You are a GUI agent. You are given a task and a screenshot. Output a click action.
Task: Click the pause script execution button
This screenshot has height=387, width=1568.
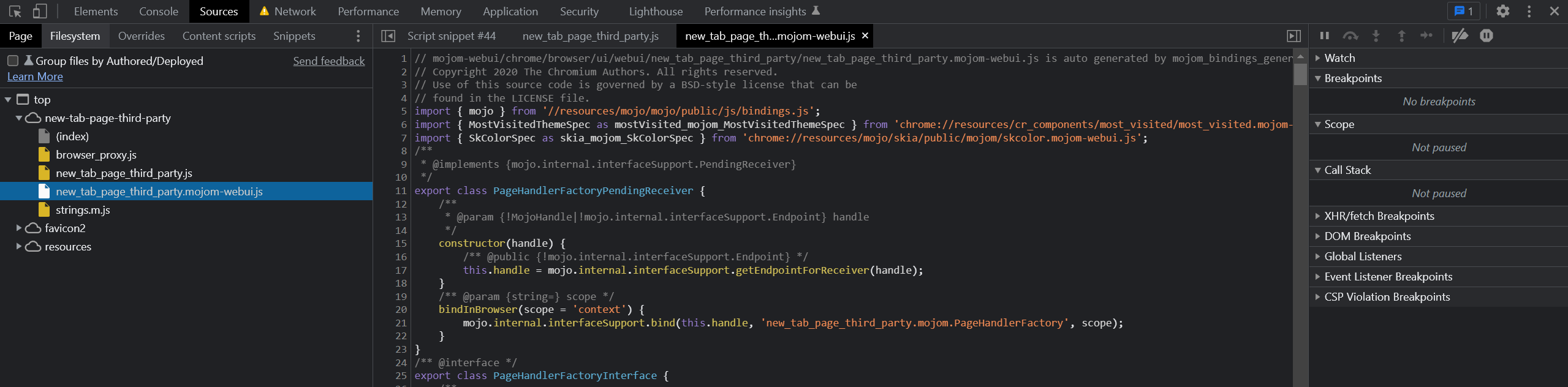pos(1324,36)
